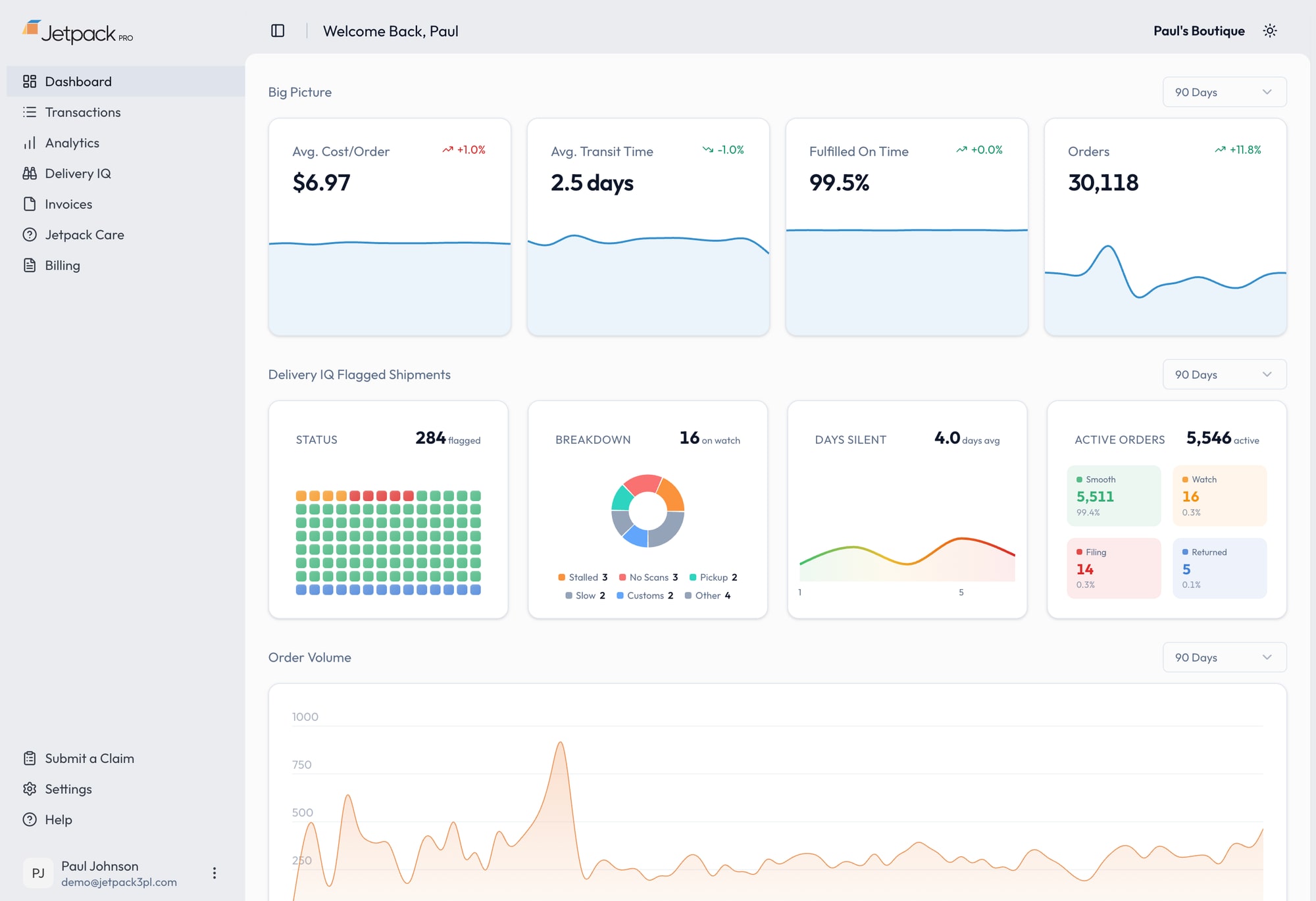Open Delivery IQ section
The image size is (1316, 901).
[126, 174]
